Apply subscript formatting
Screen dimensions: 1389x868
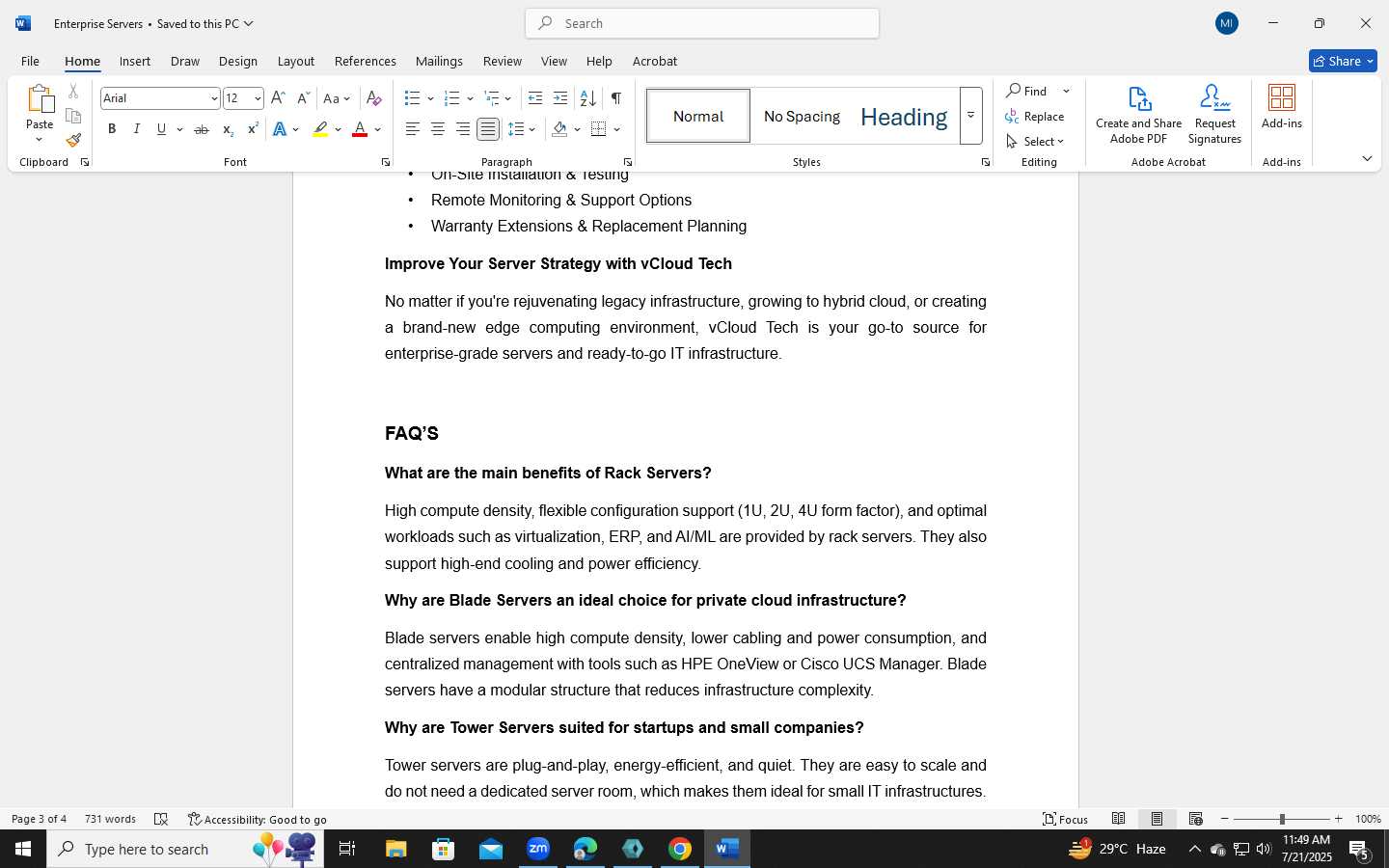[228, 129]
